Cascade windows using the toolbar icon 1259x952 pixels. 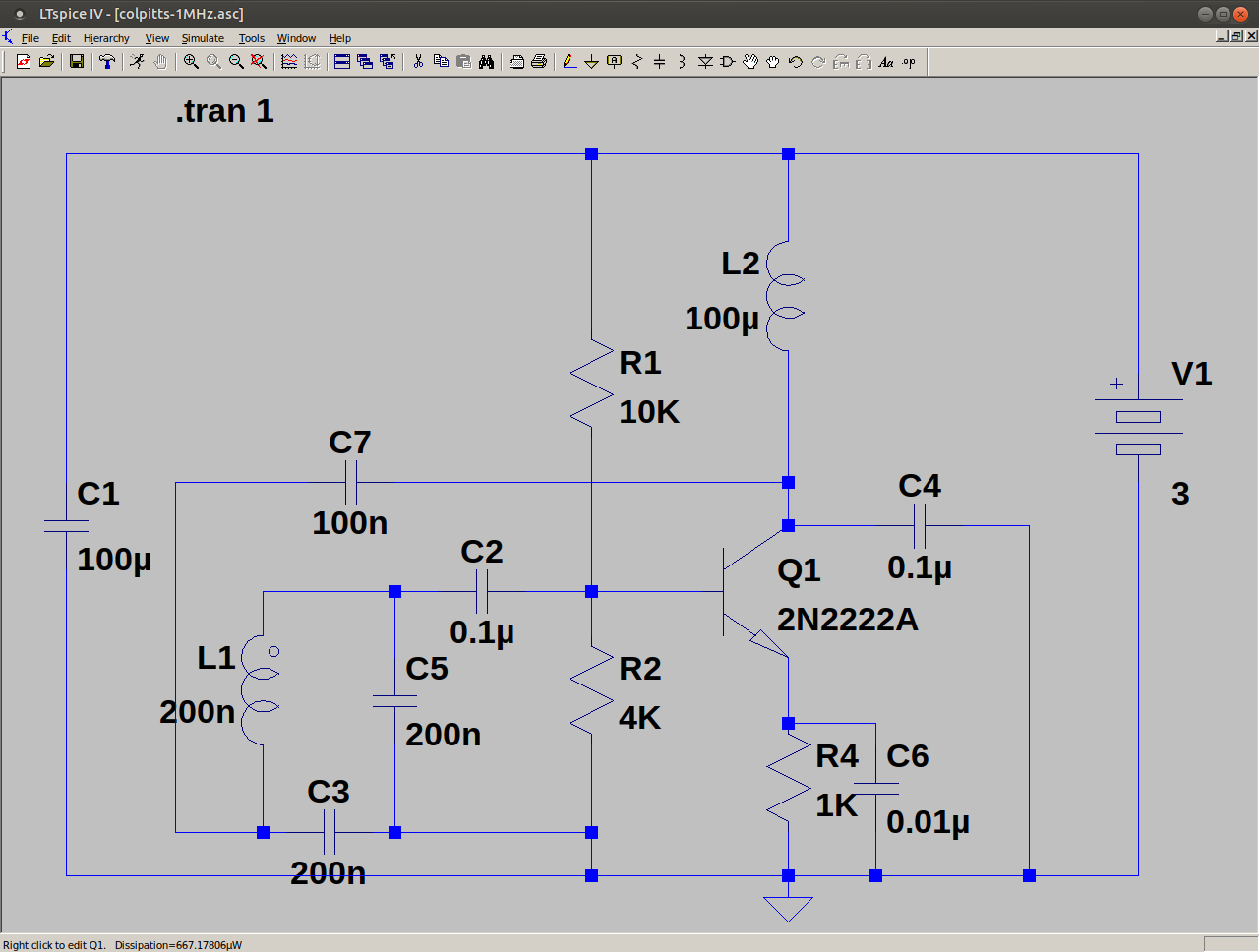click(x=365, y=61)
